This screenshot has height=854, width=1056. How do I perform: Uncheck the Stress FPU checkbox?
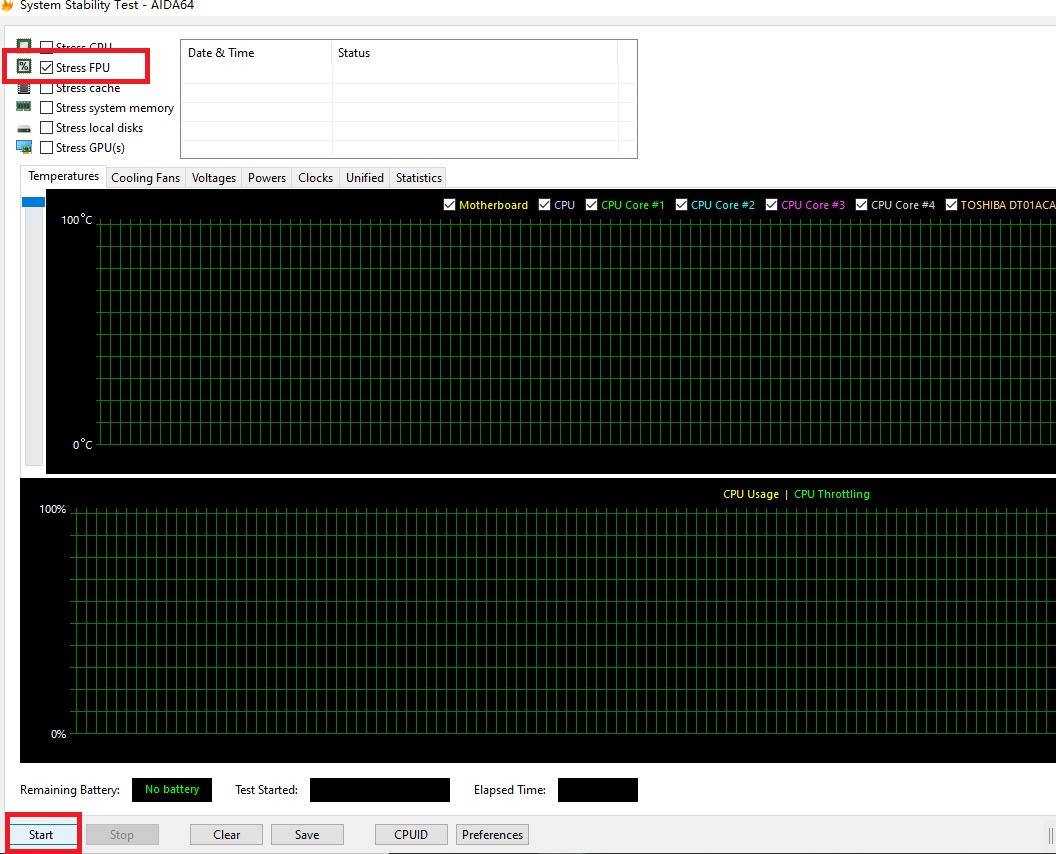pos(46,67)
